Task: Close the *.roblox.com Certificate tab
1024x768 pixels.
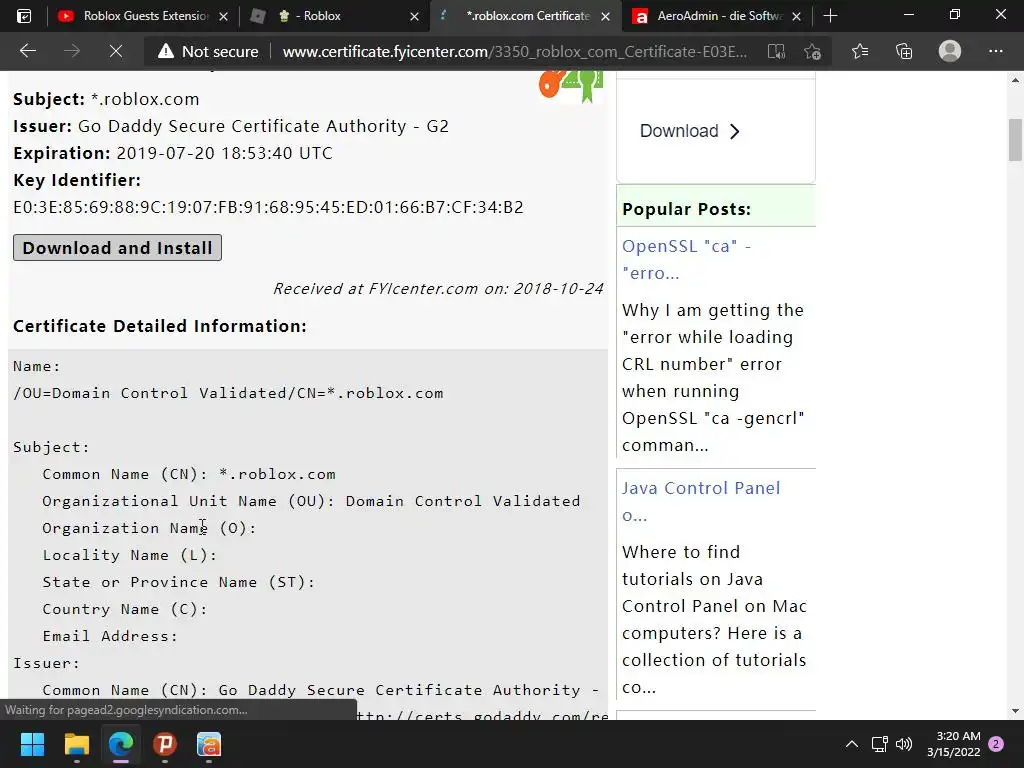Action: (605, 16)
